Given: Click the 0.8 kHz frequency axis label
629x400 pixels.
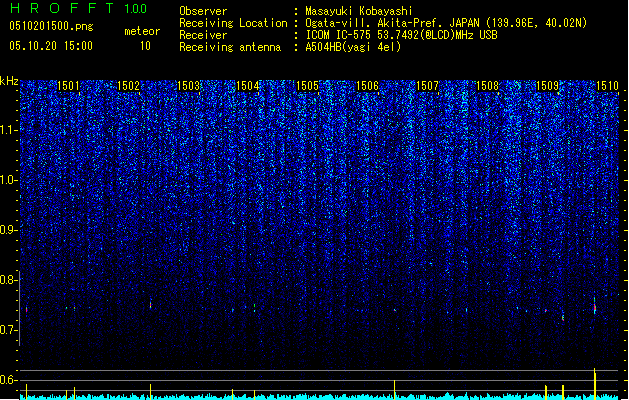Looking at the screenshot, I should click(x=8, y=280).
